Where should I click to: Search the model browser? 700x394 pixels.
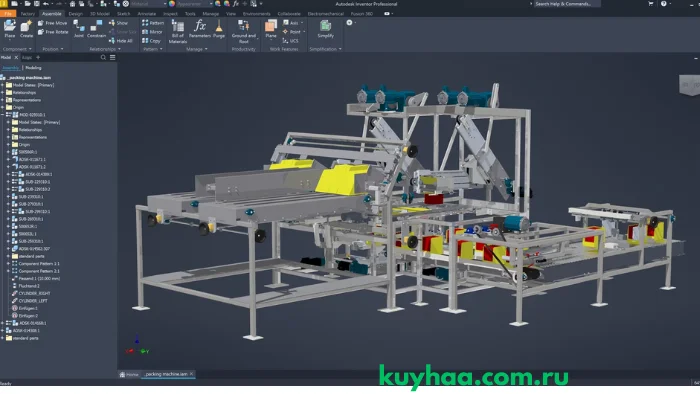(x=103, y=58)
